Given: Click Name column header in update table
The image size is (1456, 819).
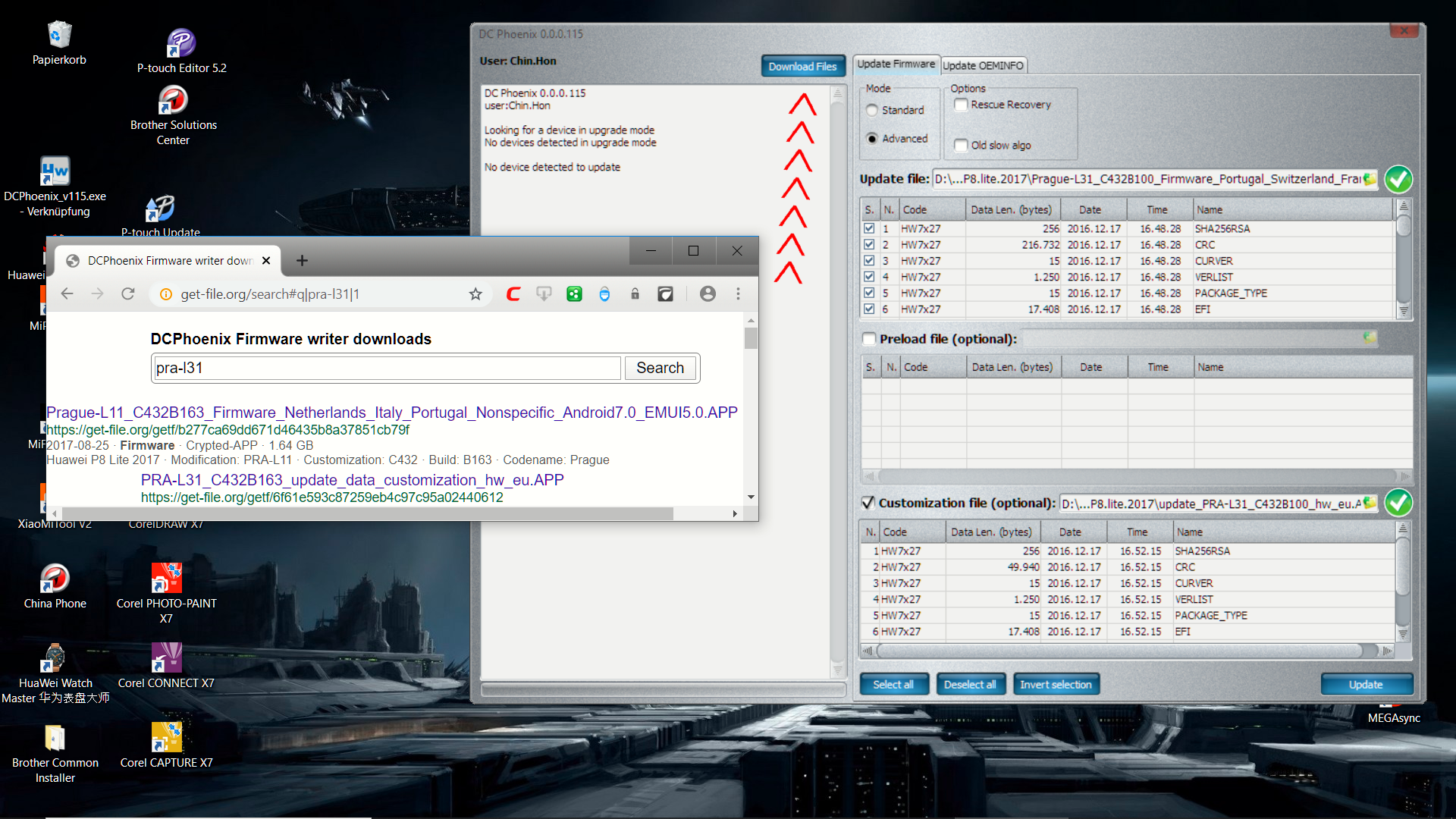Looking at the screenshot, I should 1292,209.
